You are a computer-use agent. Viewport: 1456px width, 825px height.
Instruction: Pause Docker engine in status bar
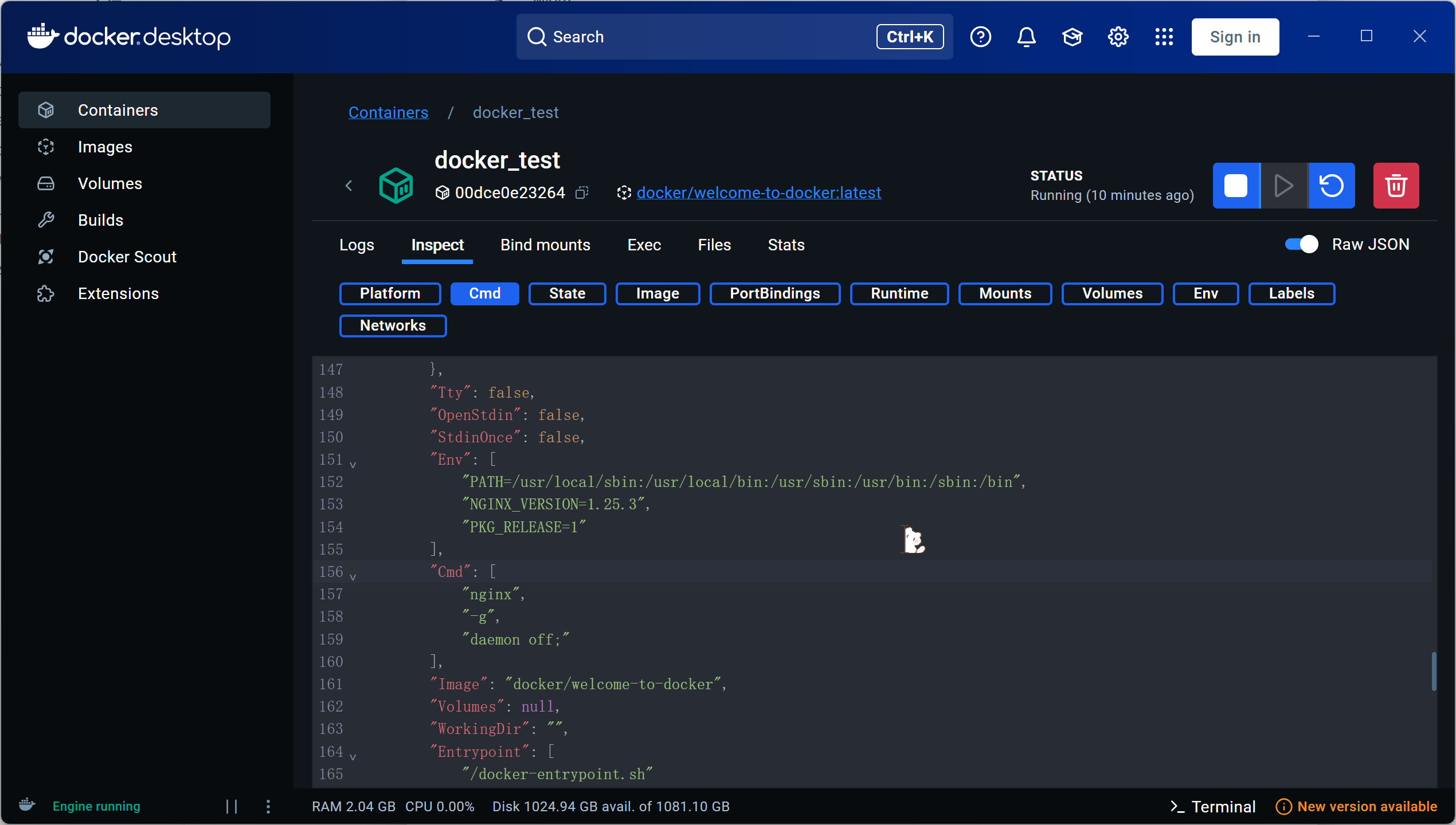[232, 807]
